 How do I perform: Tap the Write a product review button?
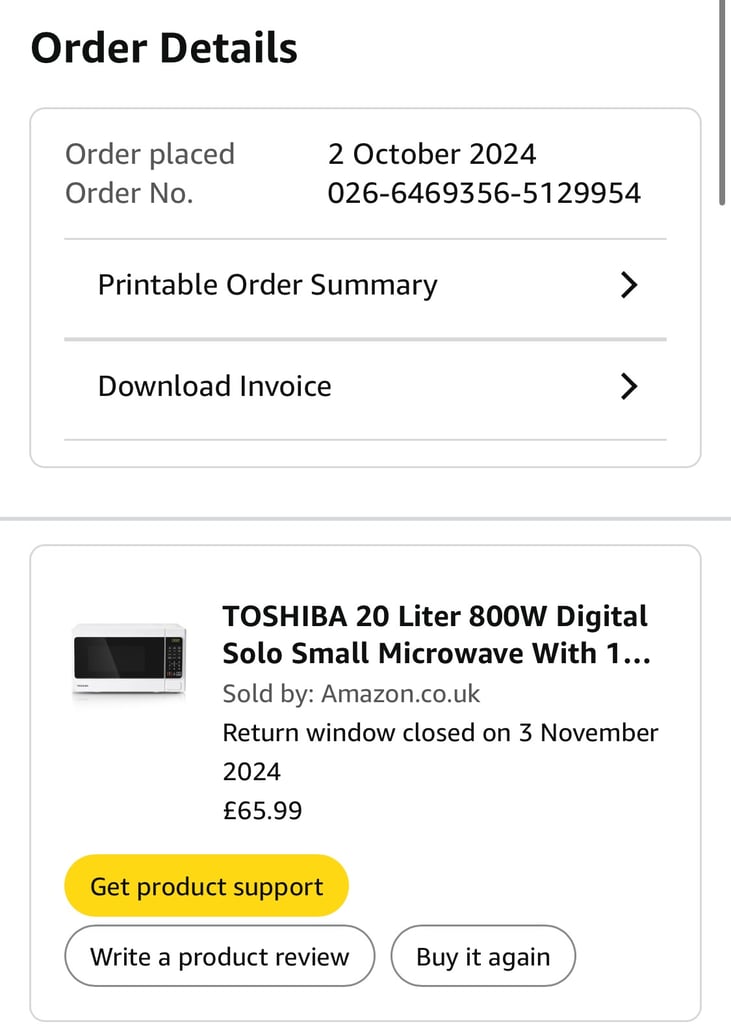click(219, 957)
